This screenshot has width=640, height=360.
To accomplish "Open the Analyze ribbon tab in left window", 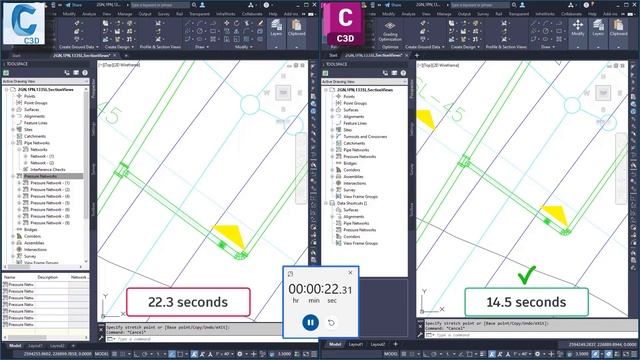I will [89, 14].
